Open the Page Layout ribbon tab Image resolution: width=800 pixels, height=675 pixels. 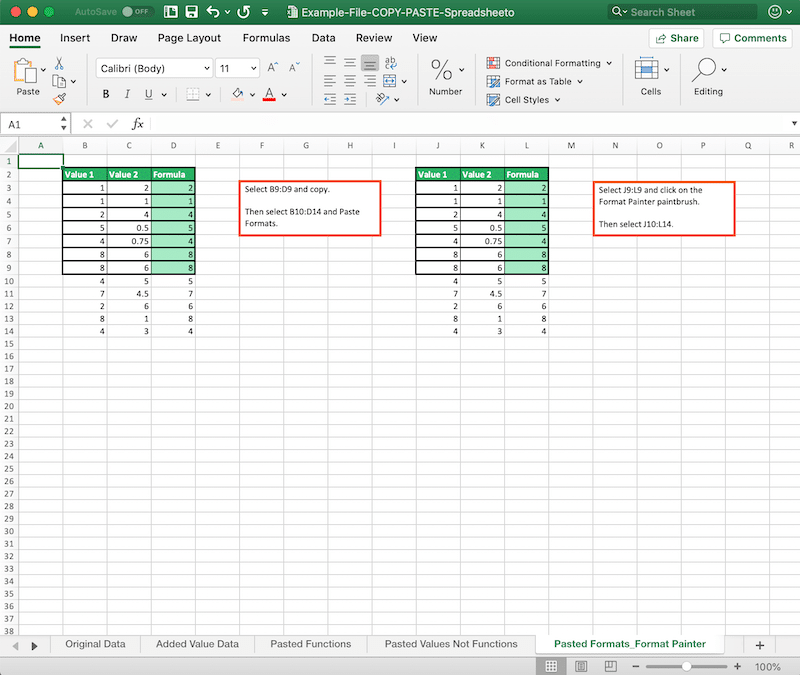point(189,38)
